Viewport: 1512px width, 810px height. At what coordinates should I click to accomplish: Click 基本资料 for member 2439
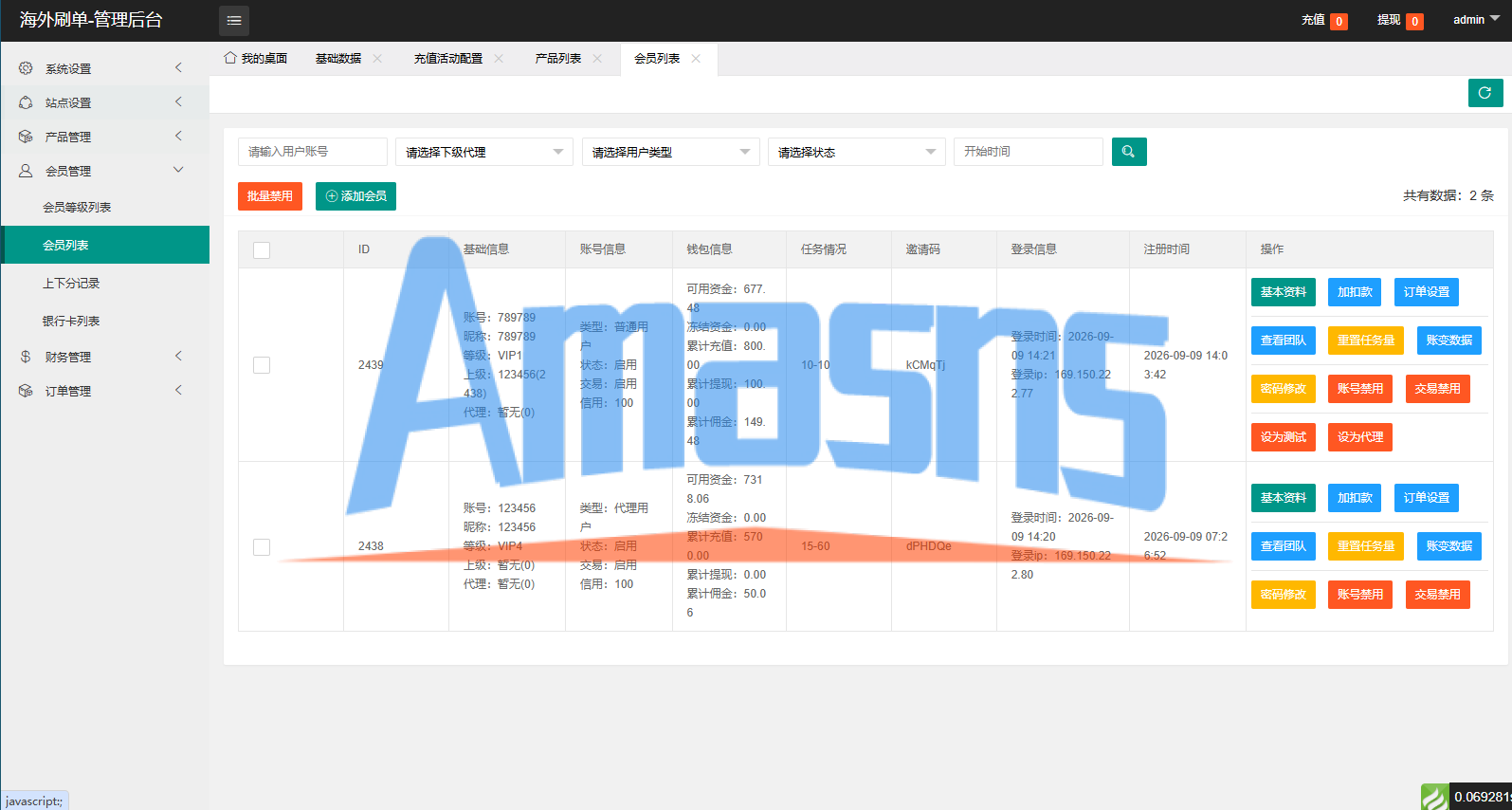click(1284, 292)
